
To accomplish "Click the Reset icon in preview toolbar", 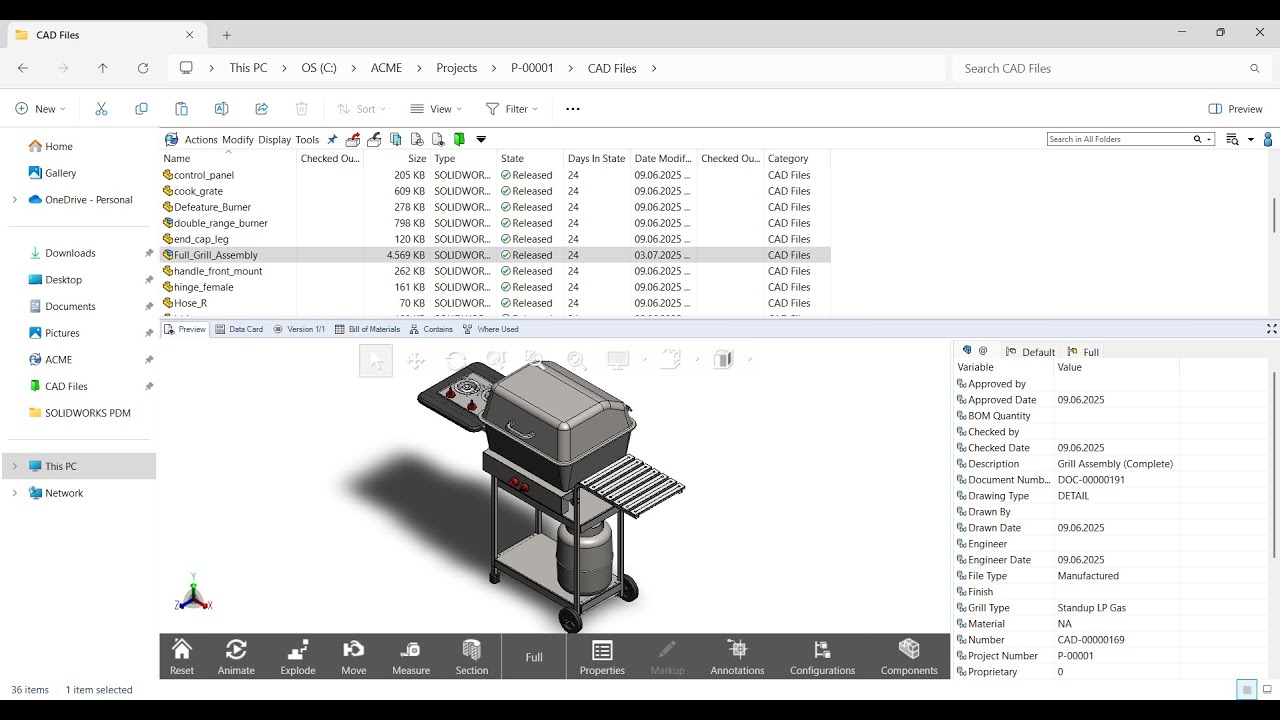I will [182, 657].
